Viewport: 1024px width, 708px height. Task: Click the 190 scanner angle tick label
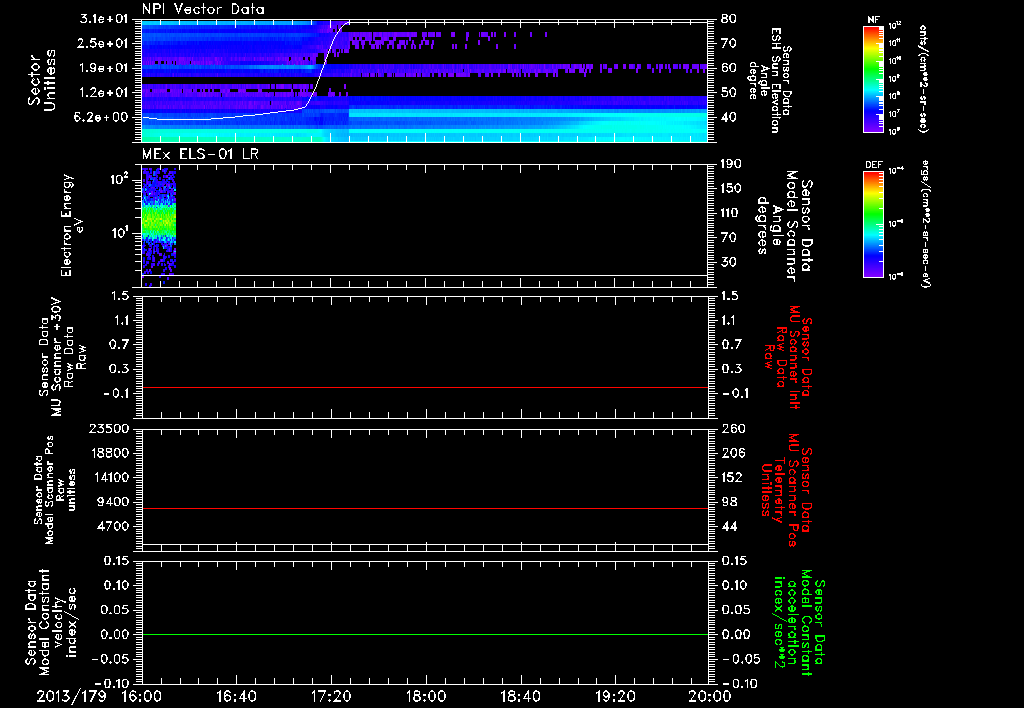731,164
